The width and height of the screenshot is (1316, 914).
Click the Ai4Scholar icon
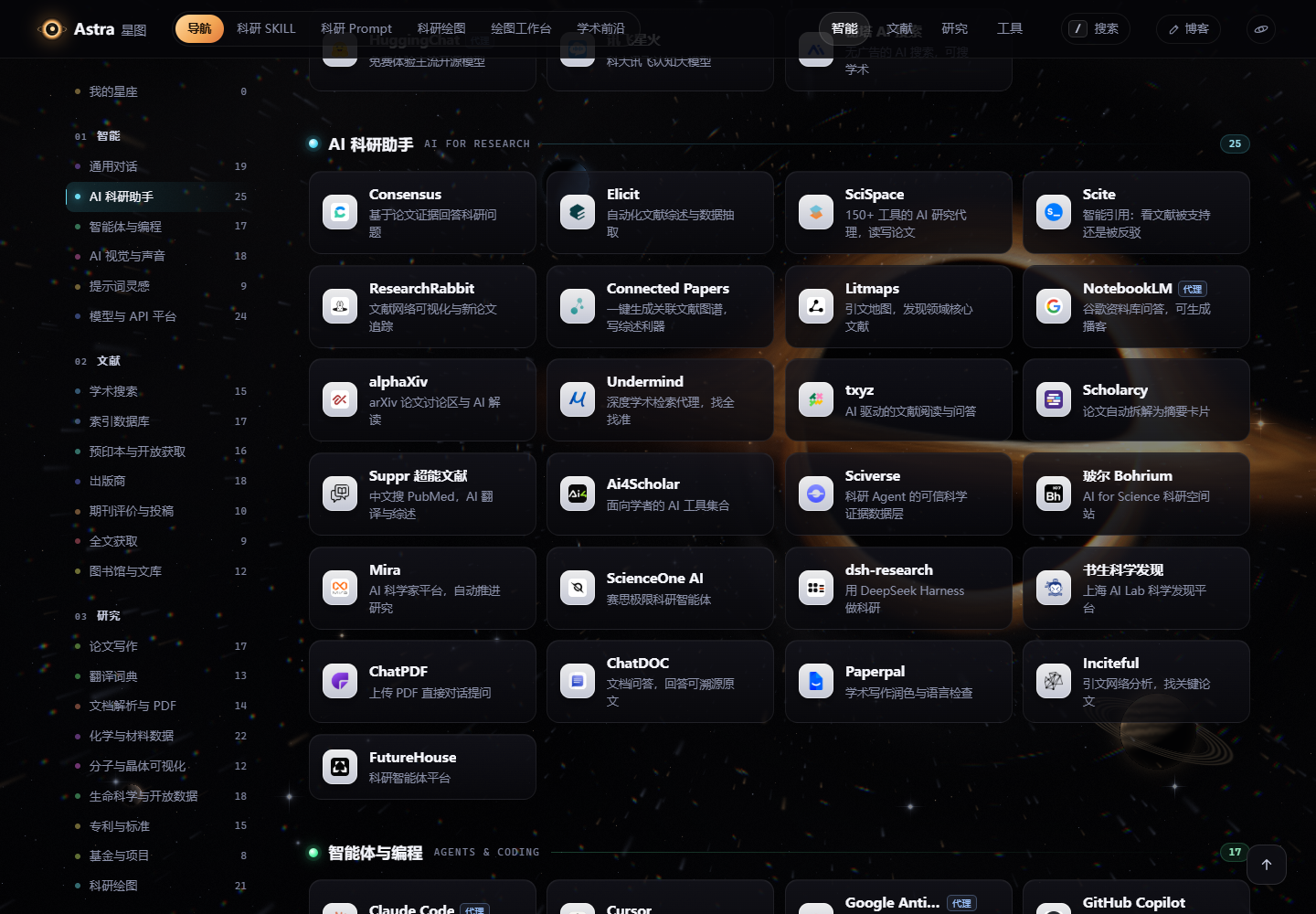coord(578,494)
